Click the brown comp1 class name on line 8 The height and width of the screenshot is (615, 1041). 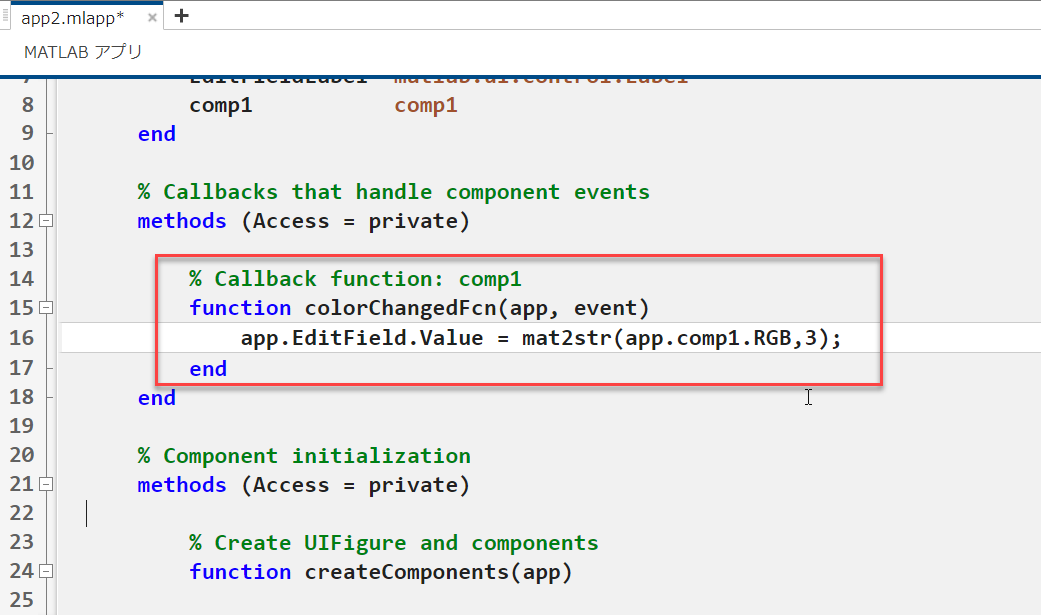point(426,105)
